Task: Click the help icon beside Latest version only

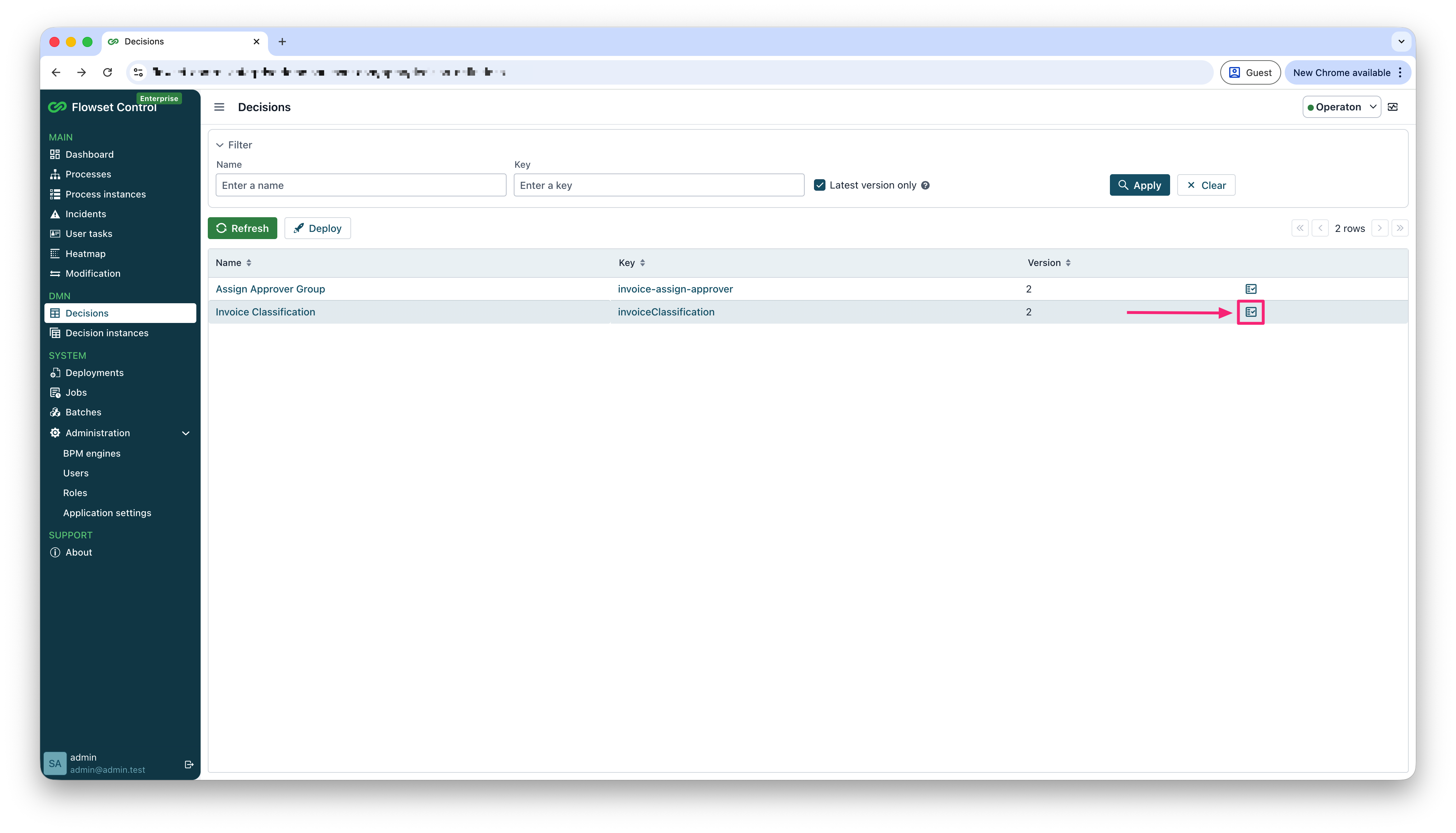Action: (925, 185)
